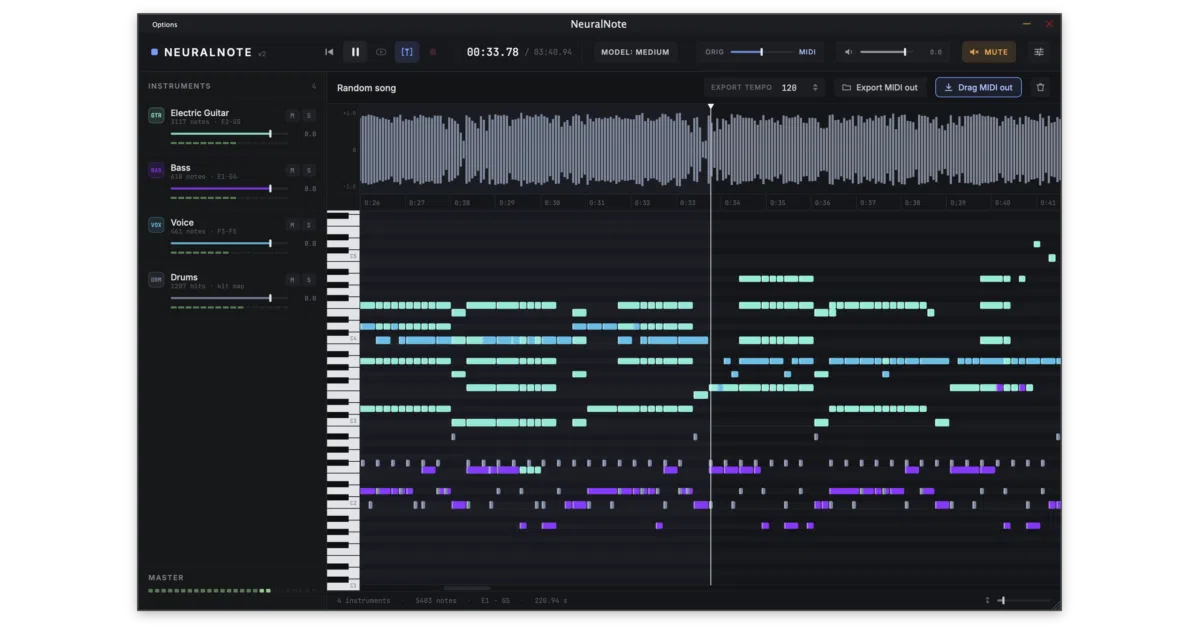The height and width of the screenshot is (630, 1200).
Task: Click the audio waveform overview
Action: click(x=710, y=149)
